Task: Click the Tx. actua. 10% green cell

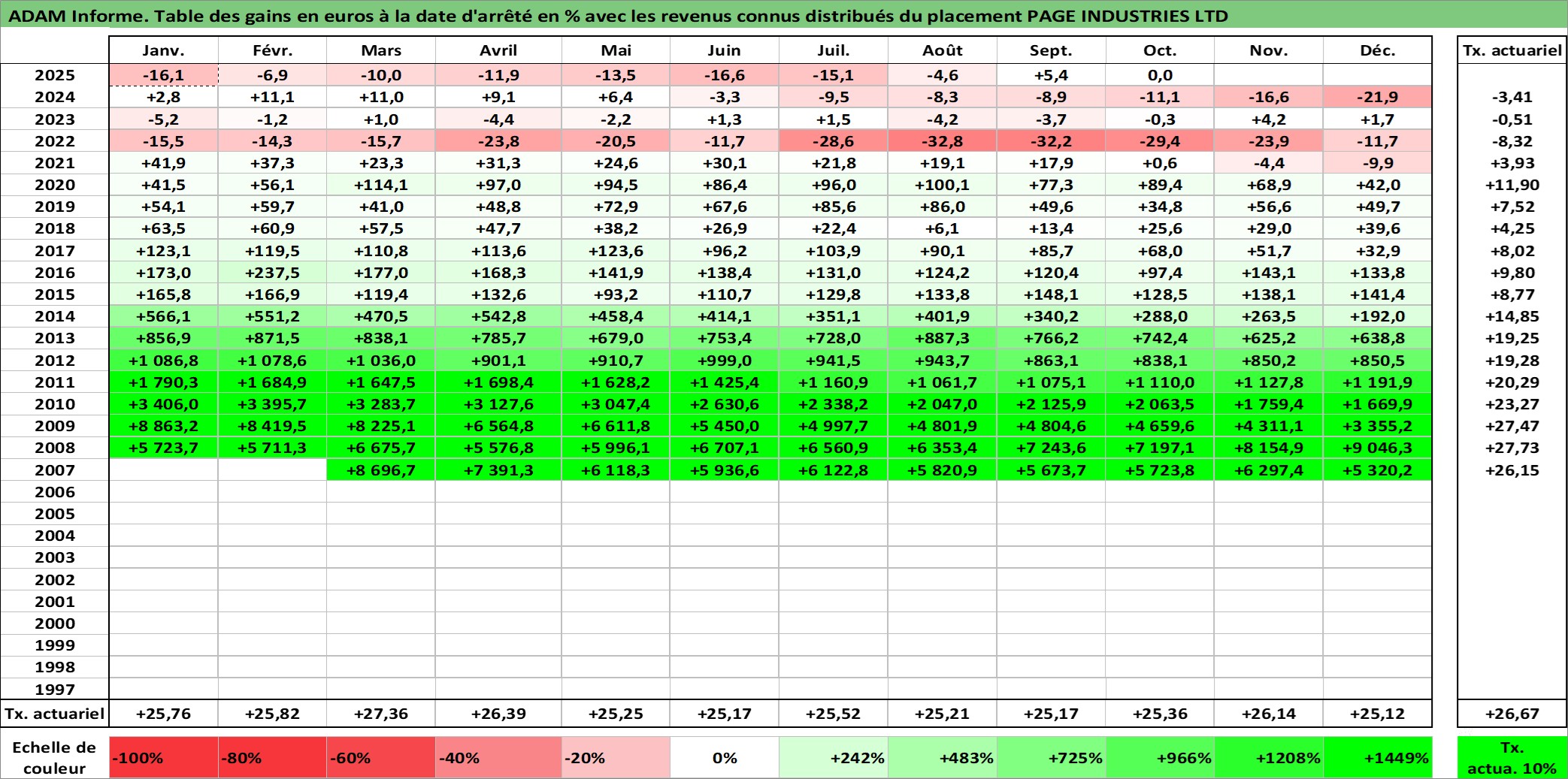Action: coord(1512,757)
